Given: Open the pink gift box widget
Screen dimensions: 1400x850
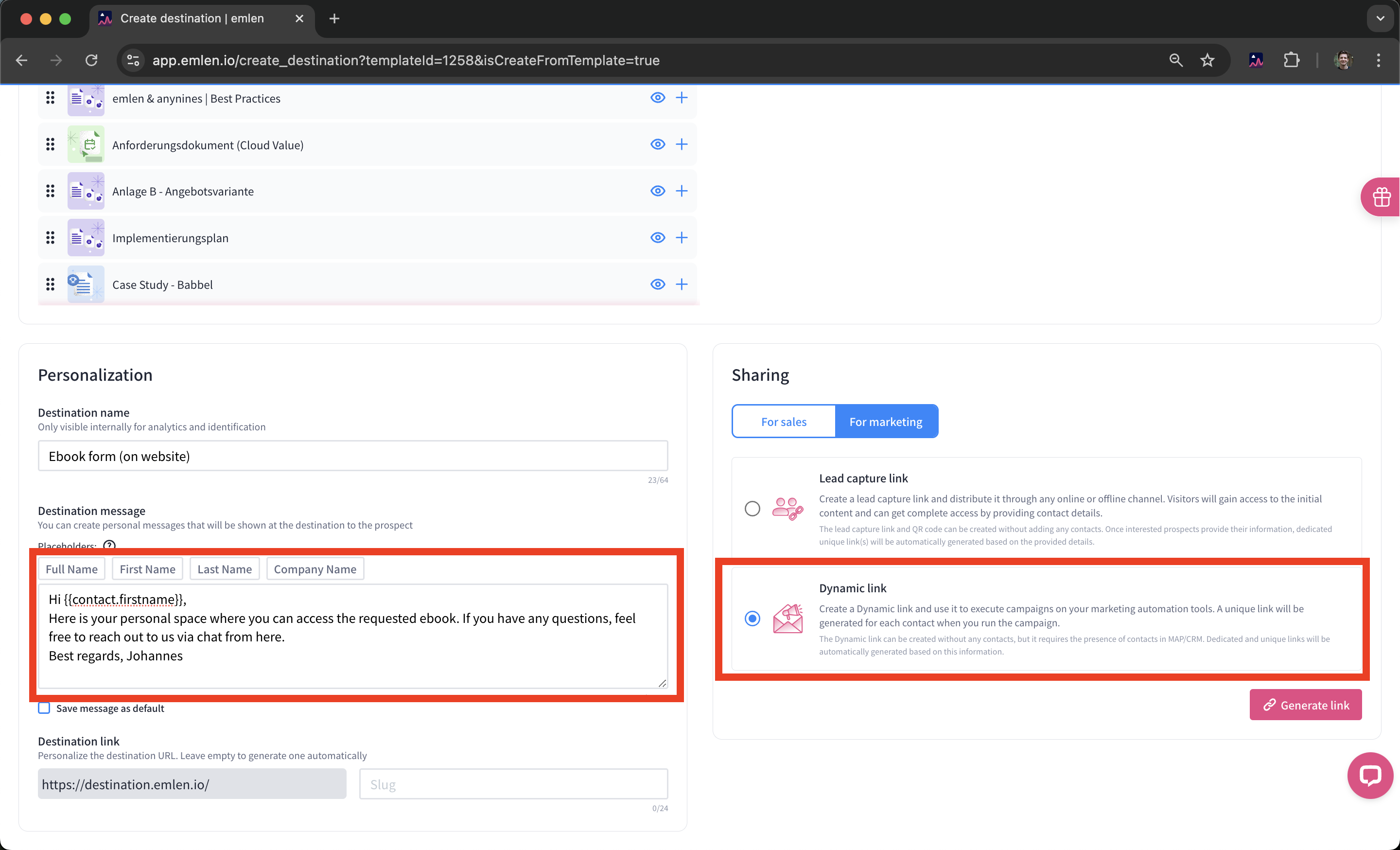Looking at the screenshot, I should (x=1381, y=197).
